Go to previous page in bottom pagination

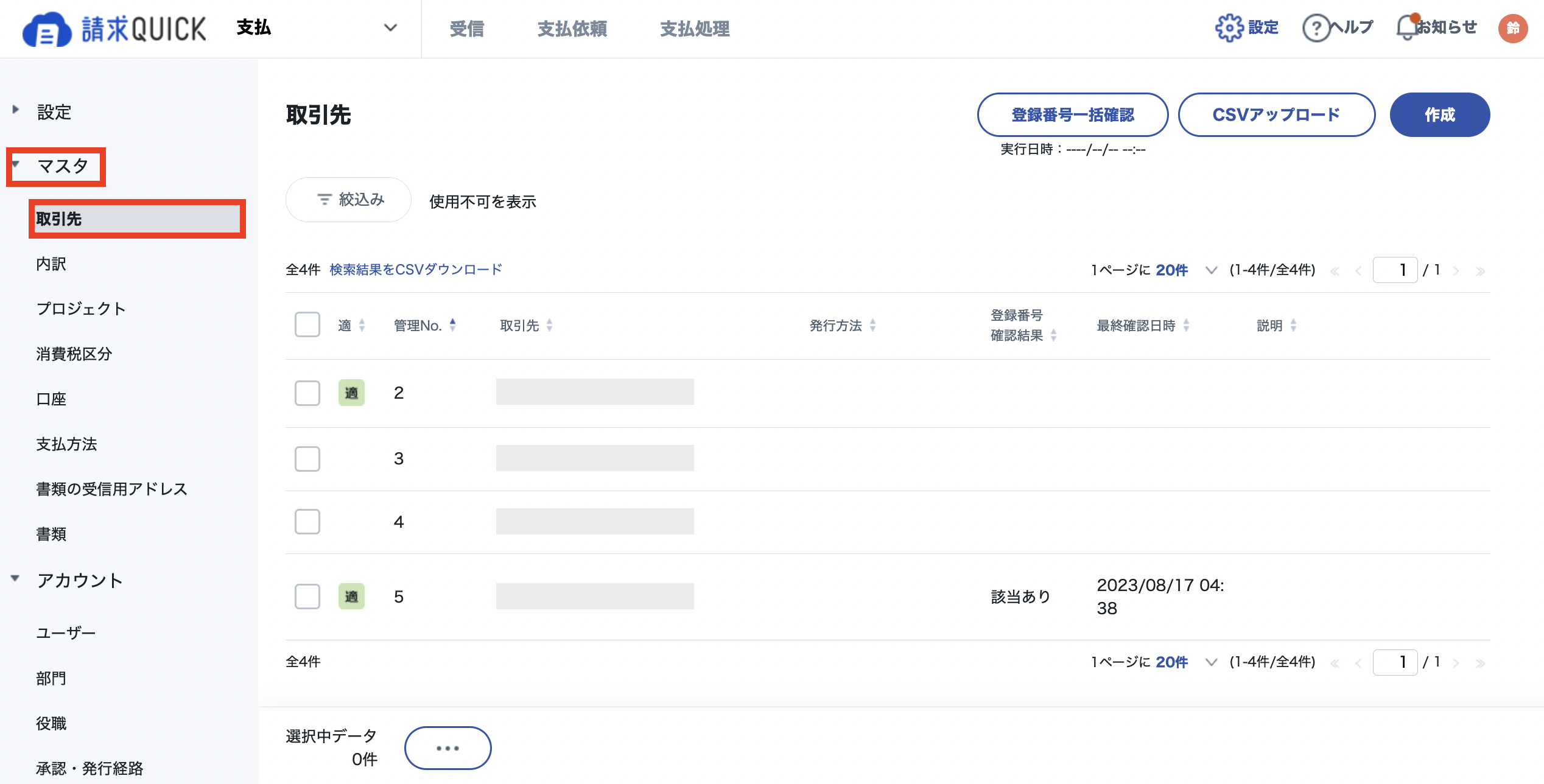tap(1358, 663)
